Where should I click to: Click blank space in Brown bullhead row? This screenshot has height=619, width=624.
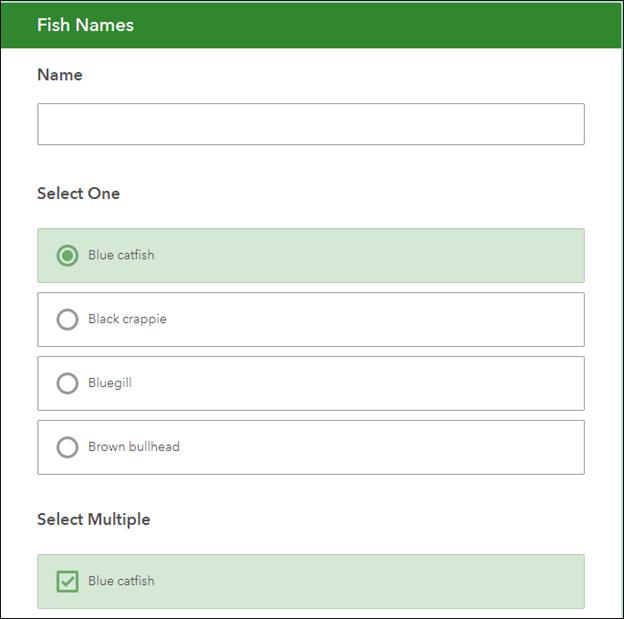click(x=400, y=447)
